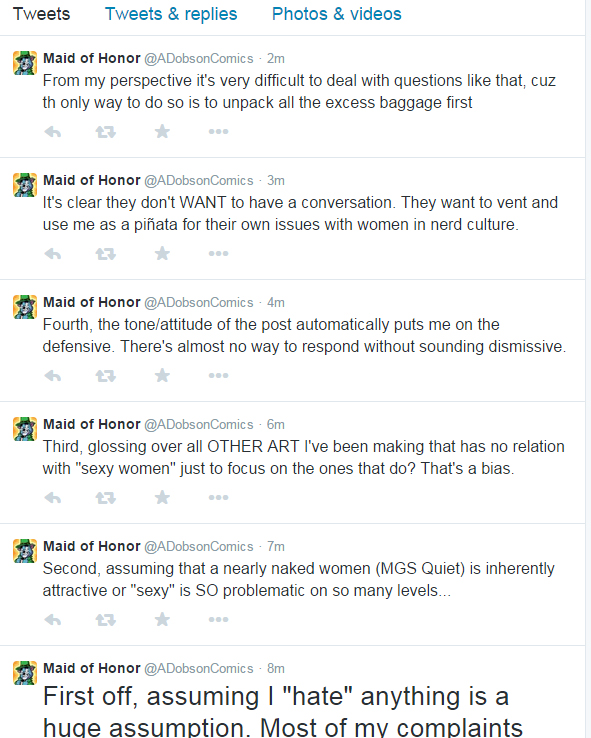Open more options on the 2m ago tweet
The image size is (591, 738).
click(x=218, y=131)
